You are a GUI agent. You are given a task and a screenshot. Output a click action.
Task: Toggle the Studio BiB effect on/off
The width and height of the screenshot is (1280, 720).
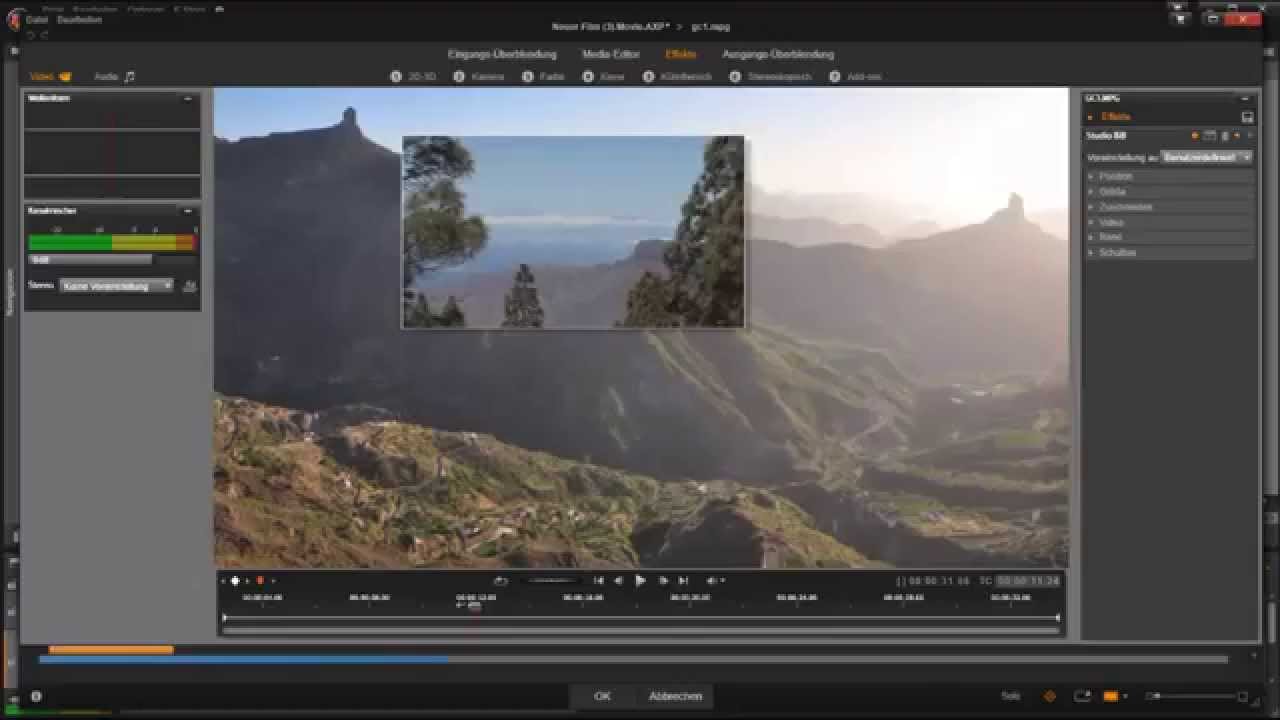(1195, 135)
